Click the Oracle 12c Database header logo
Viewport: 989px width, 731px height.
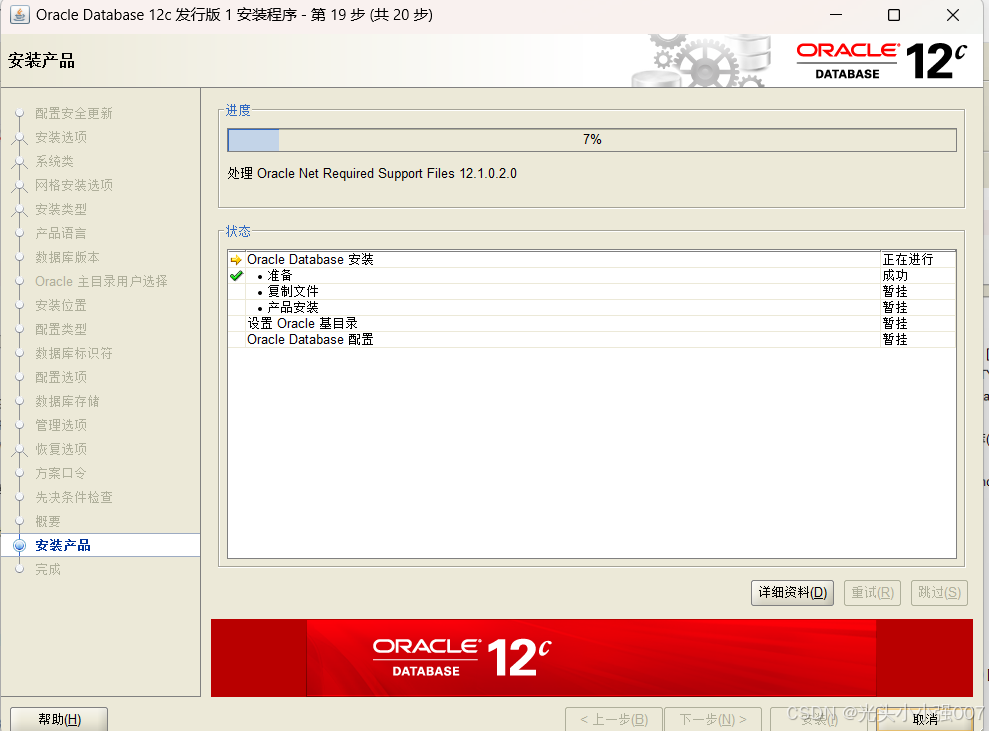click(x=881, y=61)
